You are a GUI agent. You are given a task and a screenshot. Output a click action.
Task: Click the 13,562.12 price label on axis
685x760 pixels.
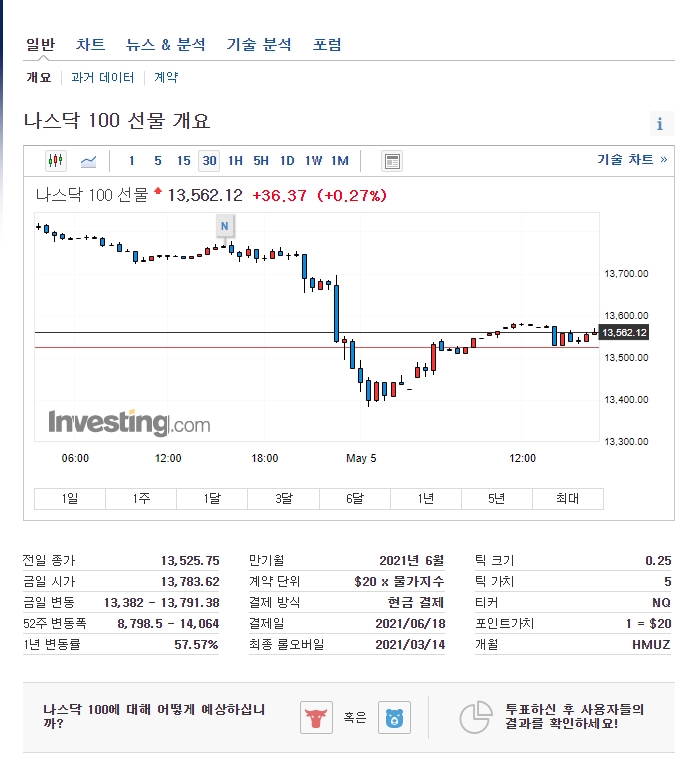click(x=624, y=332)
